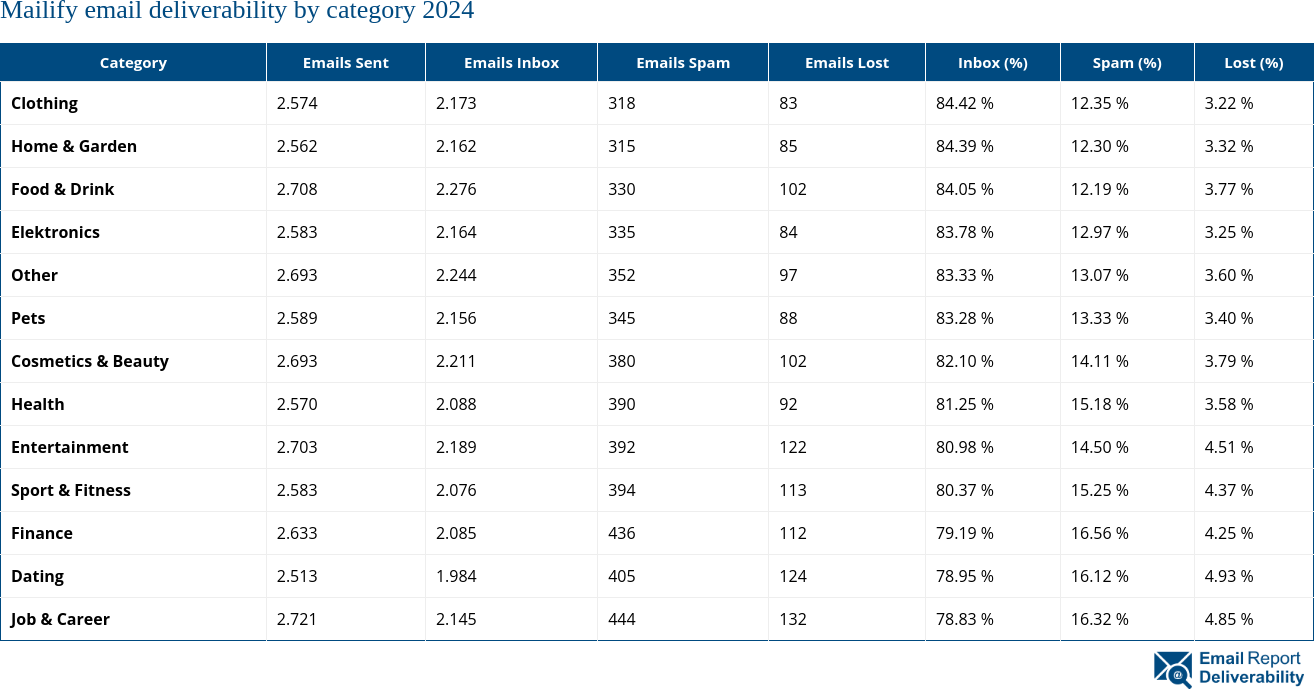
Task: Click the Category column header
Action: 133,62
